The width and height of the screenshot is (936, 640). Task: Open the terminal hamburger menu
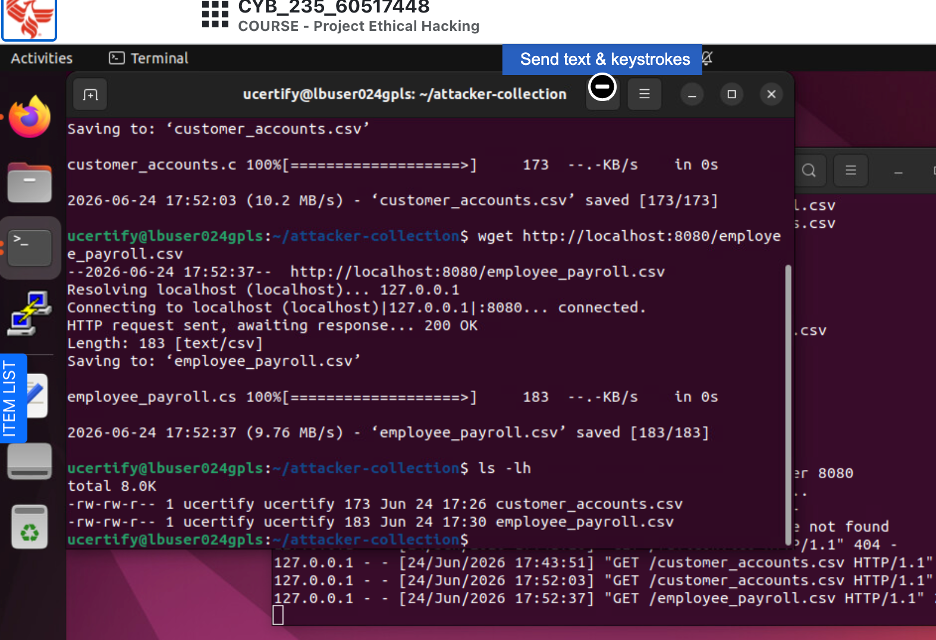644,94
